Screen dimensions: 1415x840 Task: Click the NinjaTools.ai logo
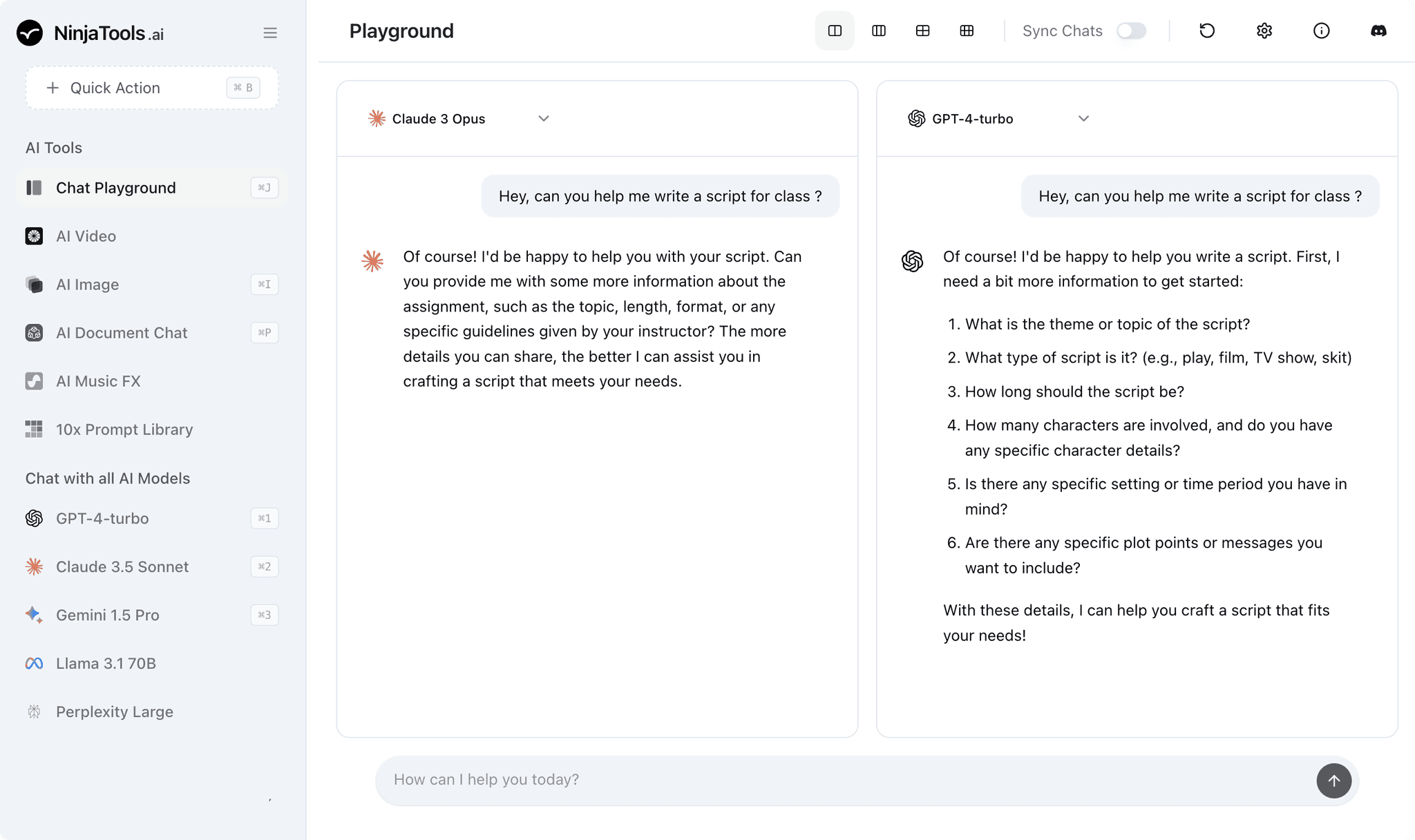click(x=90, y=32)
